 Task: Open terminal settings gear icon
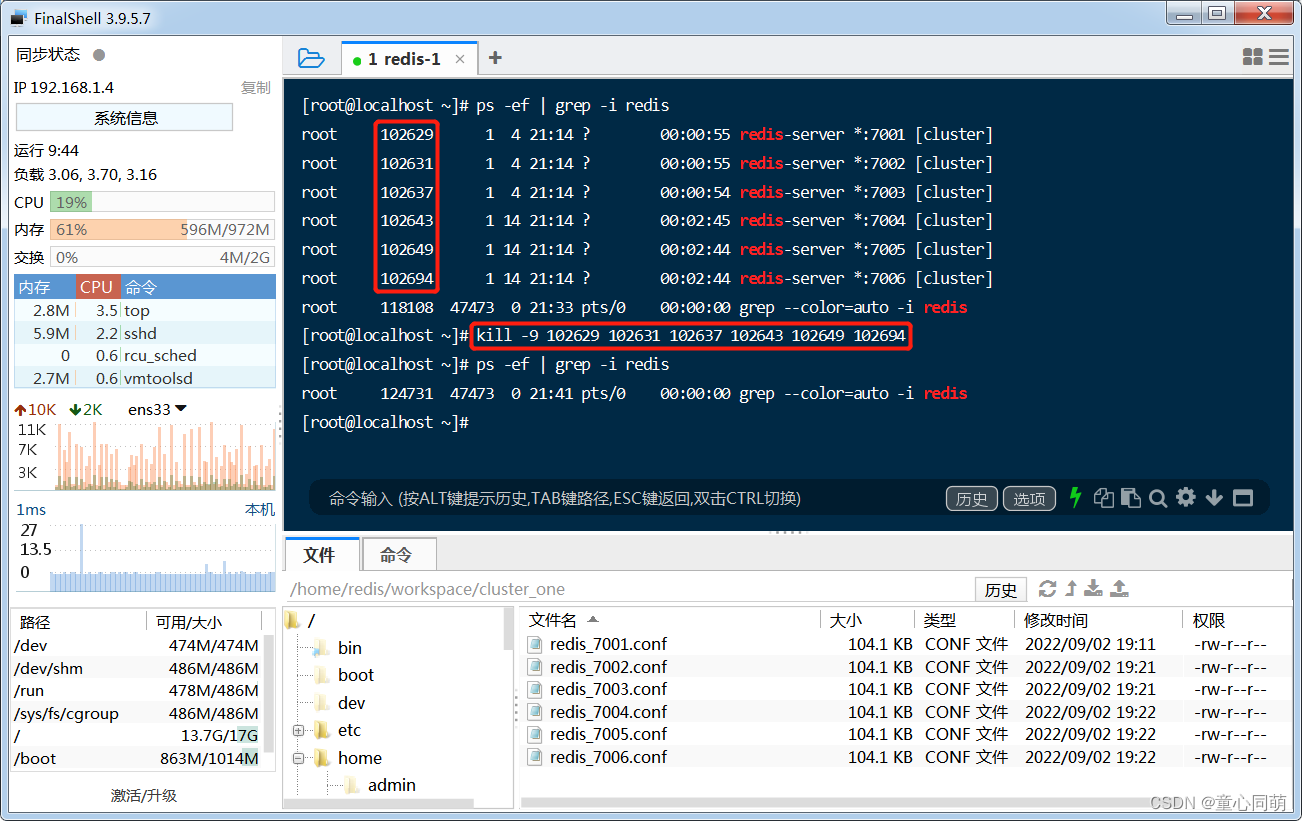coord(1186,497)
